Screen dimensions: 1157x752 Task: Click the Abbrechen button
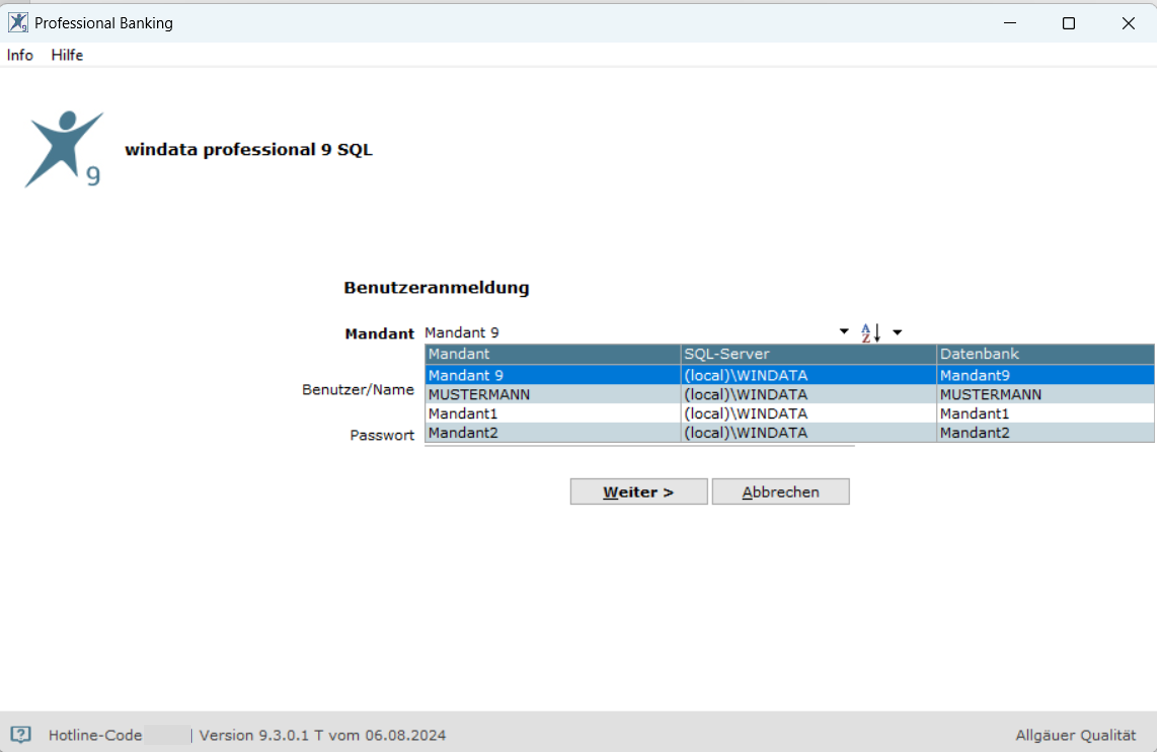coord(781,491)
